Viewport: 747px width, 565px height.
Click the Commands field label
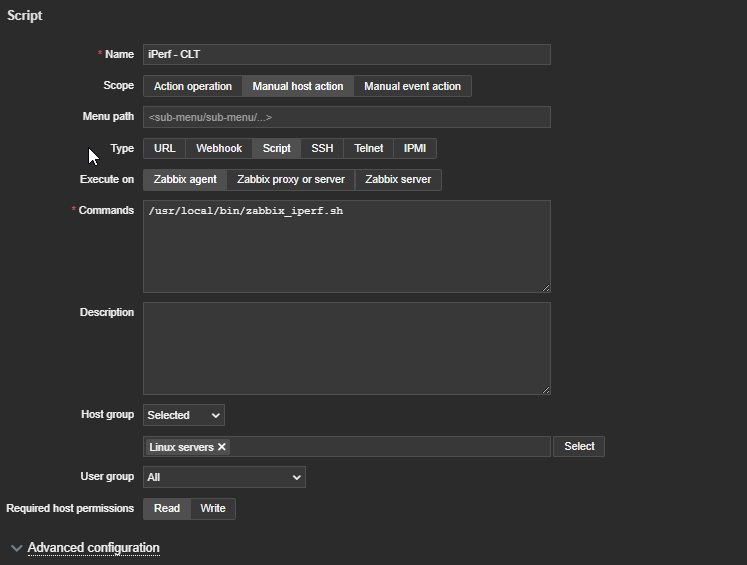pos(106,210)
